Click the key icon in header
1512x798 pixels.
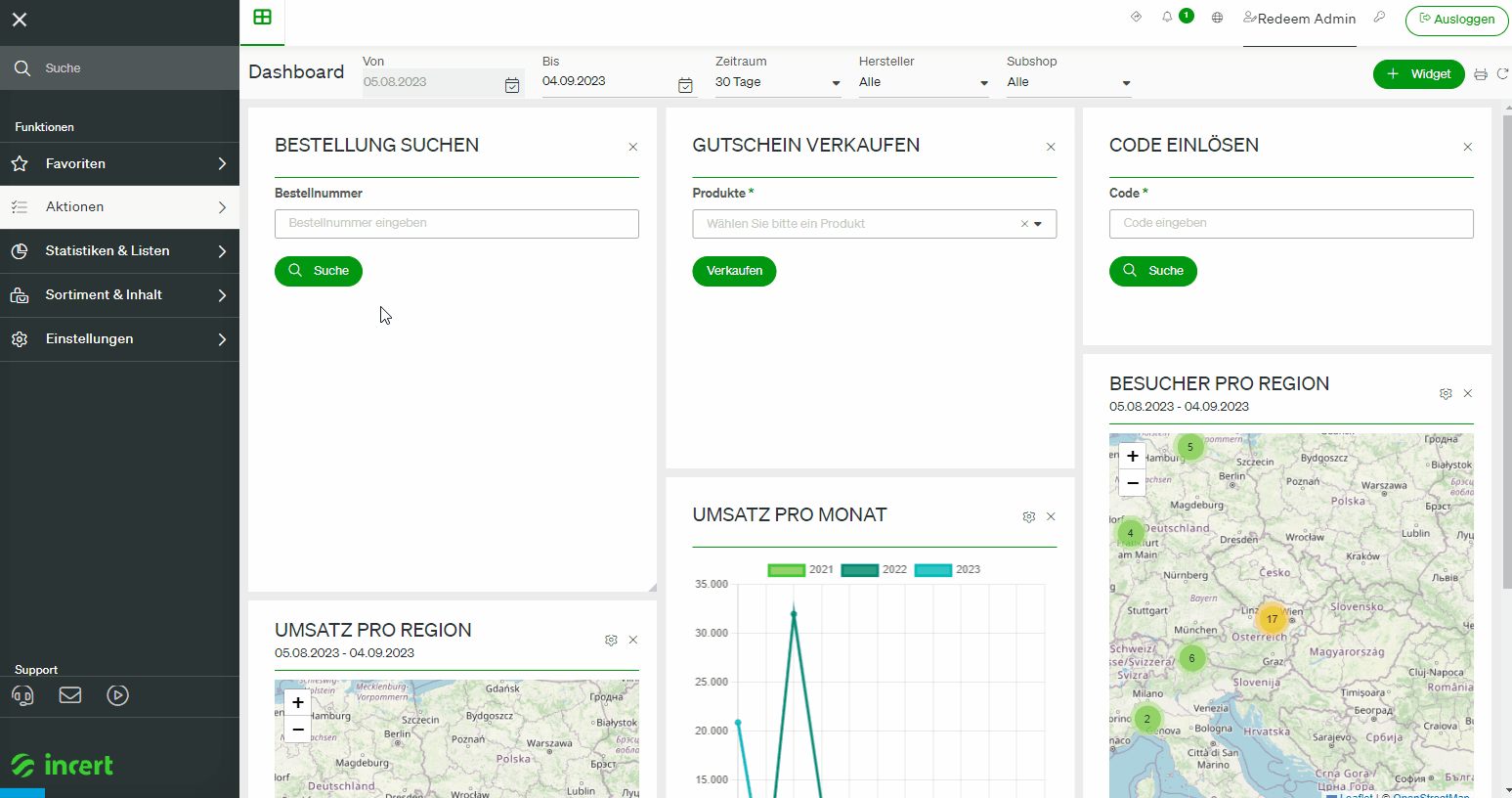point(1379,17)
